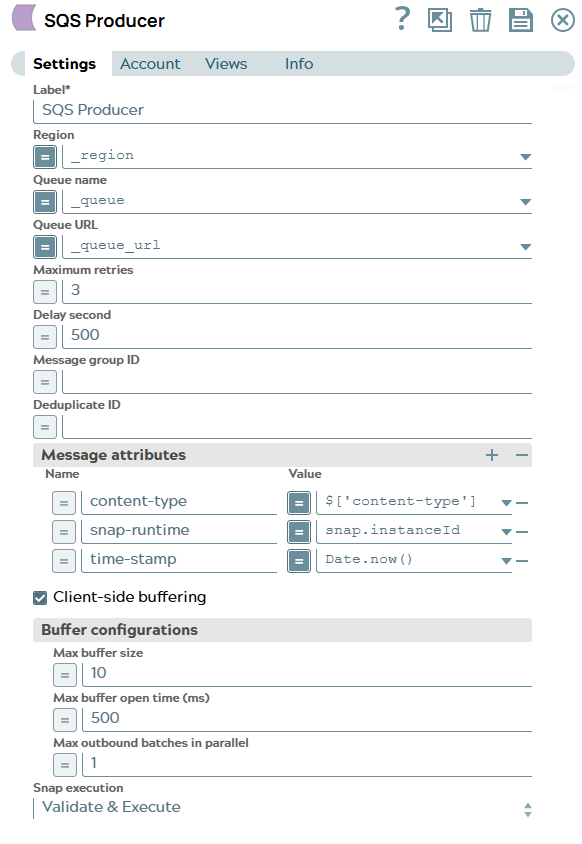This screenshot has height=844, width=582.
Task: Save the snap settings
Action: (x=520, y=20)
